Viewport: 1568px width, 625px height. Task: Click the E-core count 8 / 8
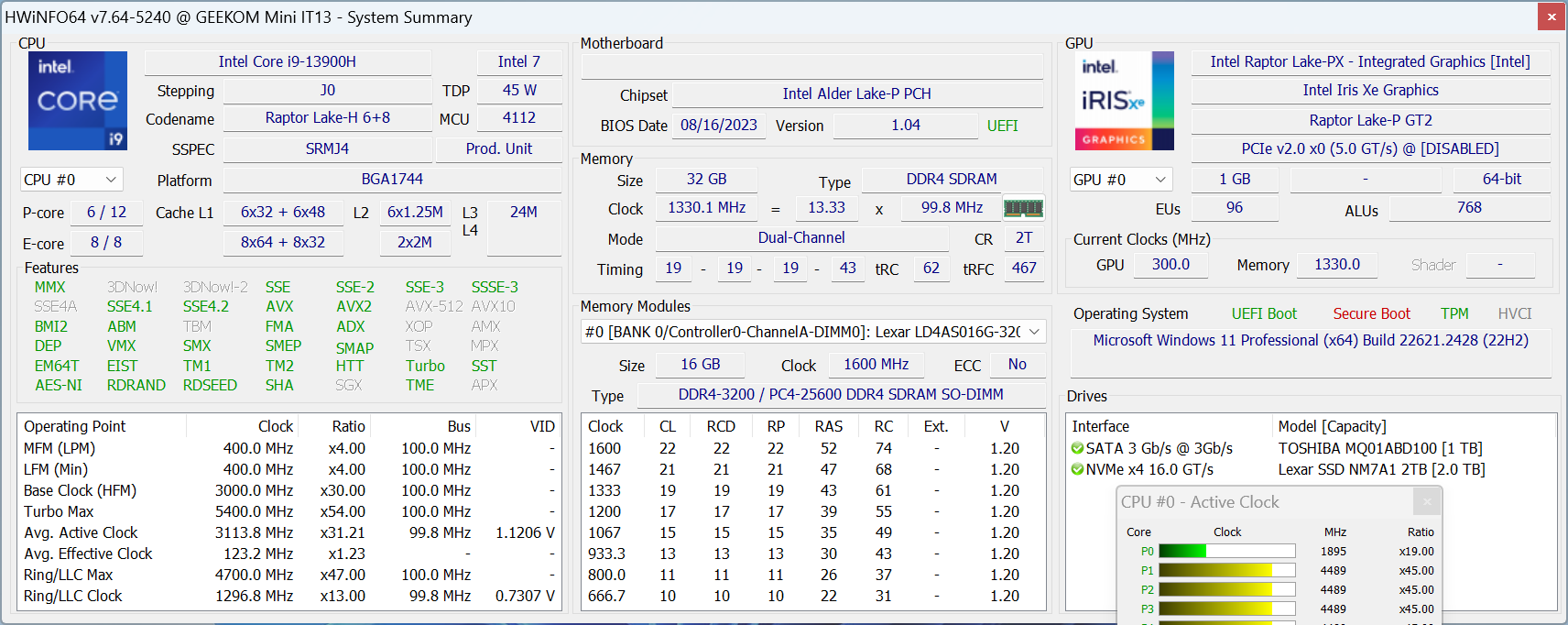pyautogui.click(x=106, y=243)
